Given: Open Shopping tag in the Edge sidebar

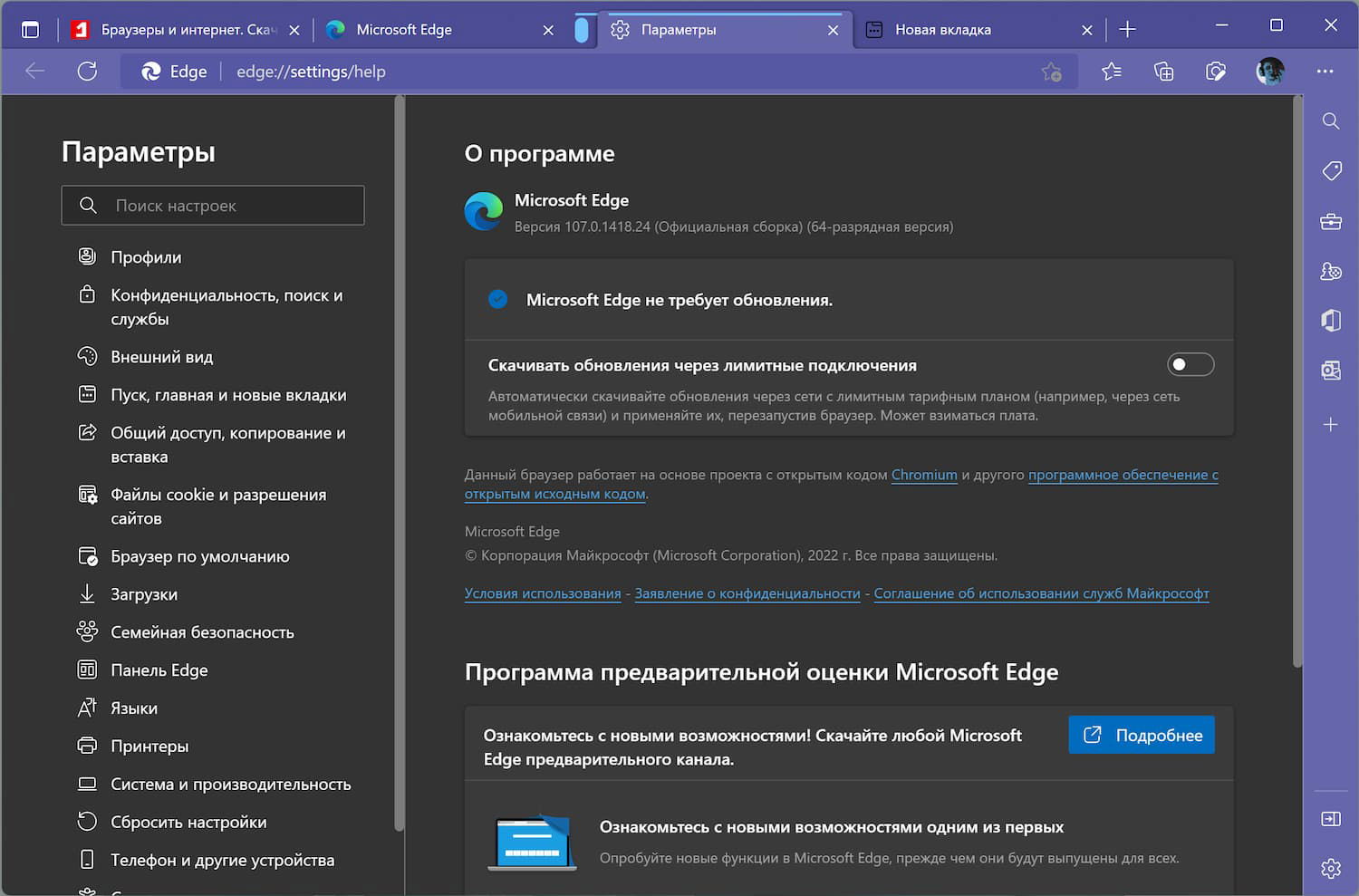Looking at the screenshot, I should point(1331,171).
